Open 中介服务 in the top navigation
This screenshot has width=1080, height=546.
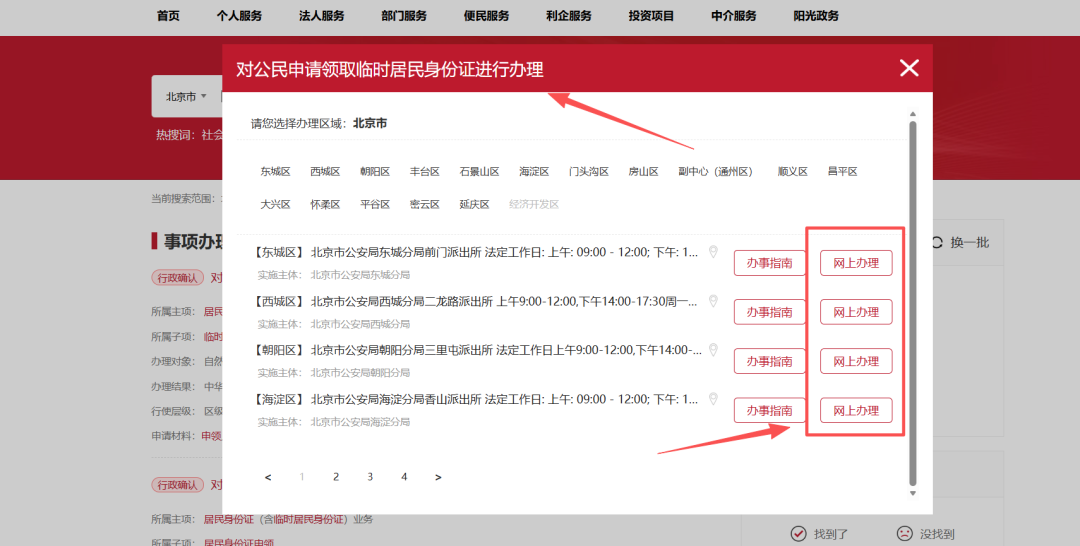(x=734, y=16)
